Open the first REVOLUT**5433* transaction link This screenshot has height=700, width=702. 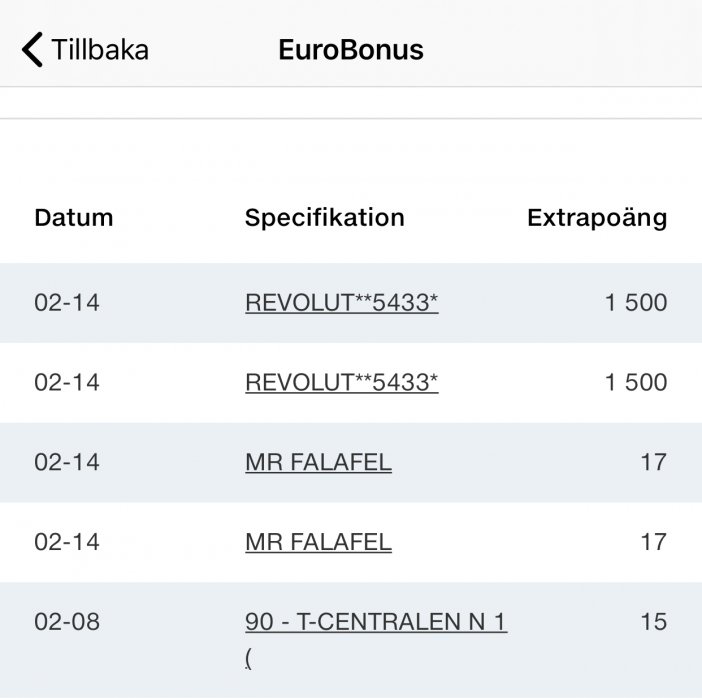tap(341, 302)
